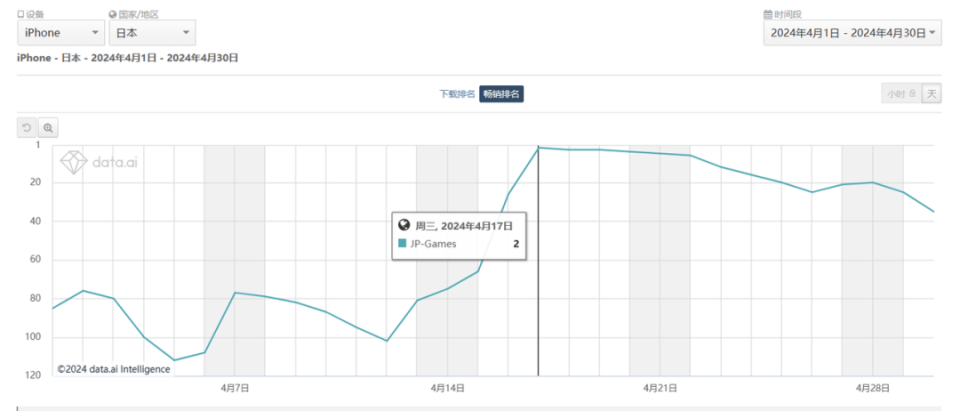Click the device icon beside 设备
960x411 pixels.
21,15
